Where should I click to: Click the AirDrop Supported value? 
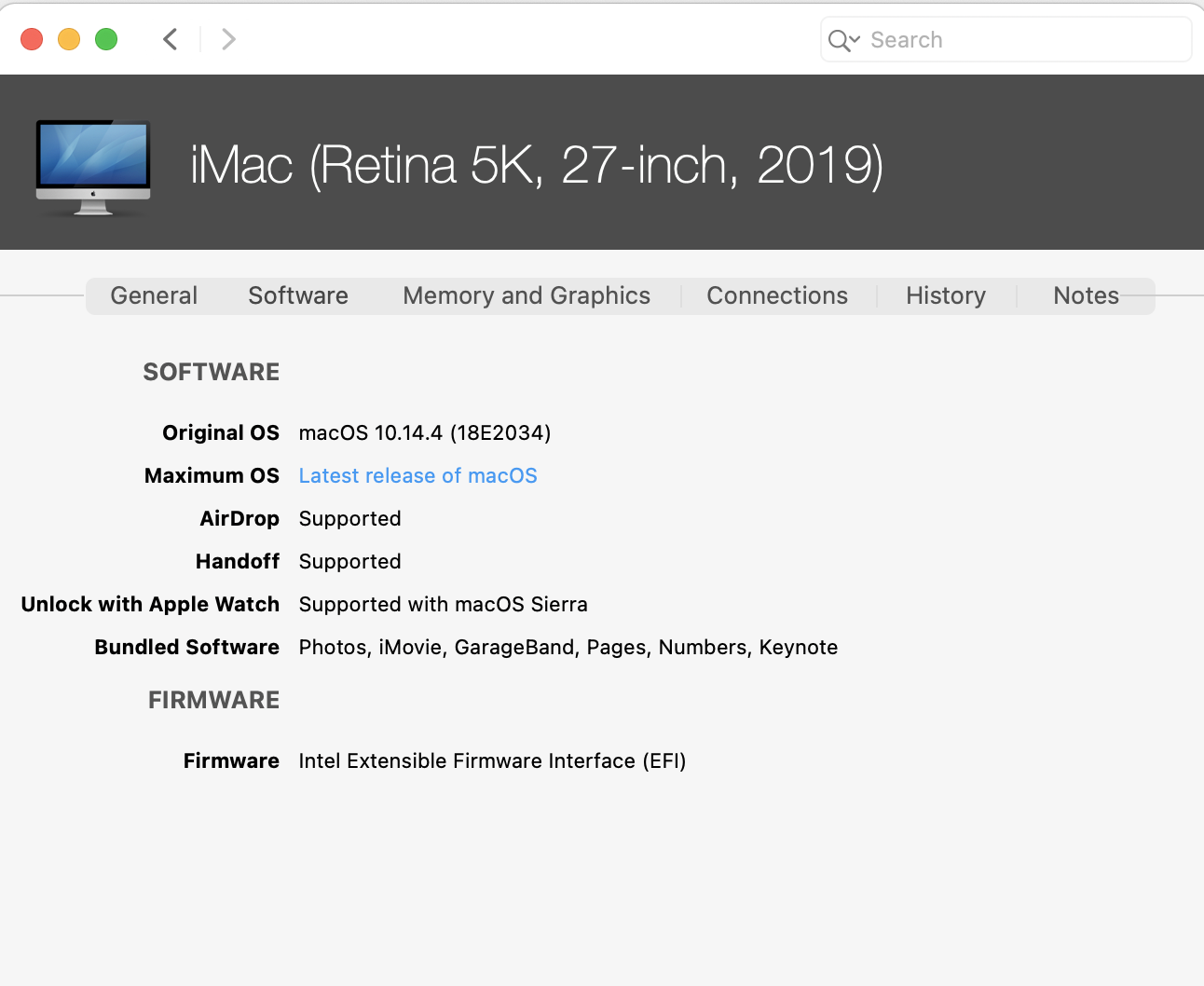click(x=349, y=518)
